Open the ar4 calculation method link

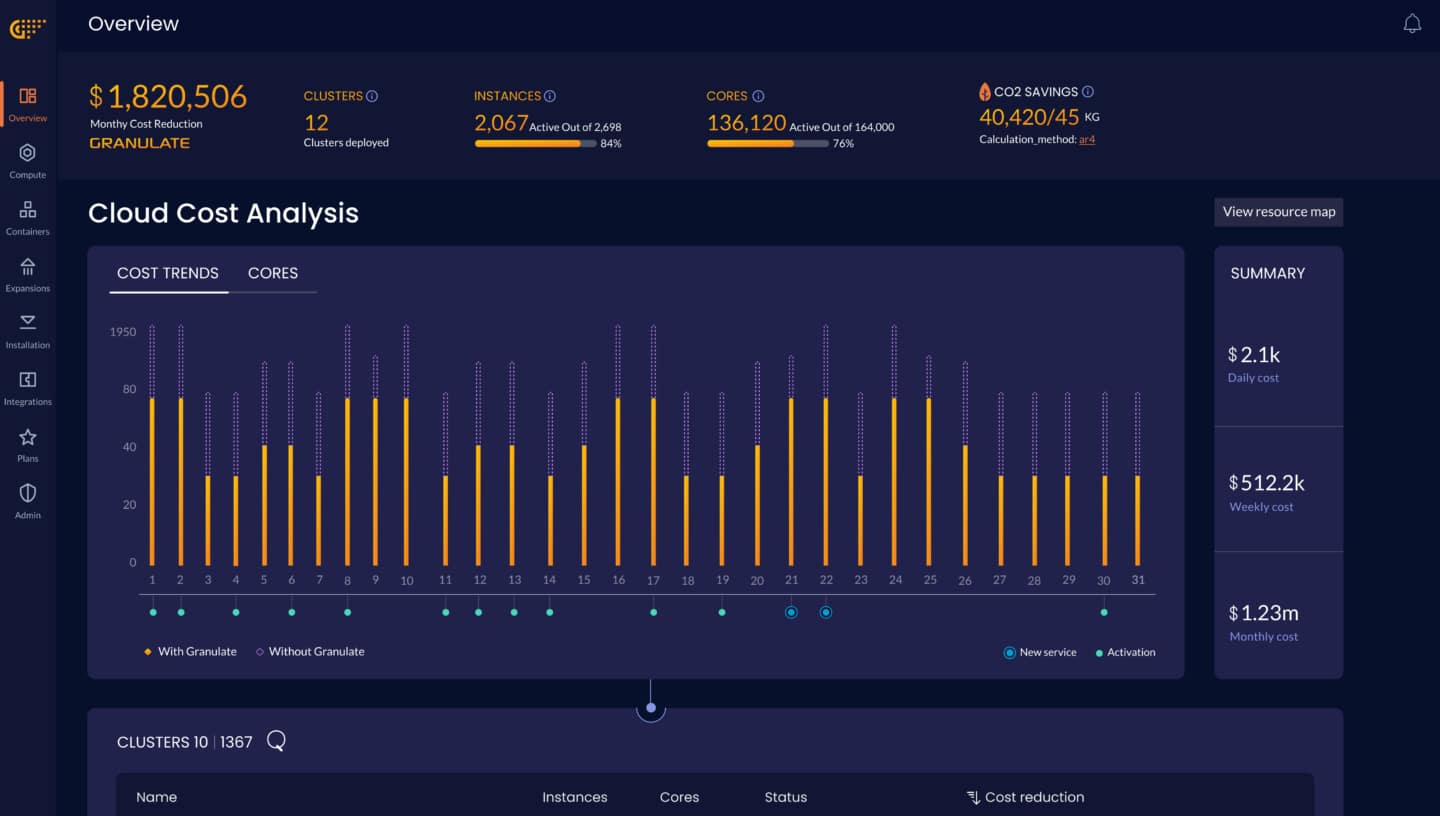pos(1087,140)
